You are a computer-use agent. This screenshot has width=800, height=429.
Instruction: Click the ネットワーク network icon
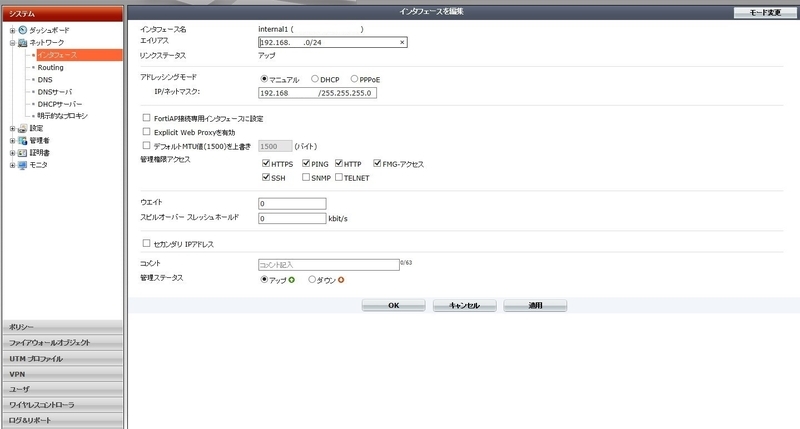click(22, 43)
